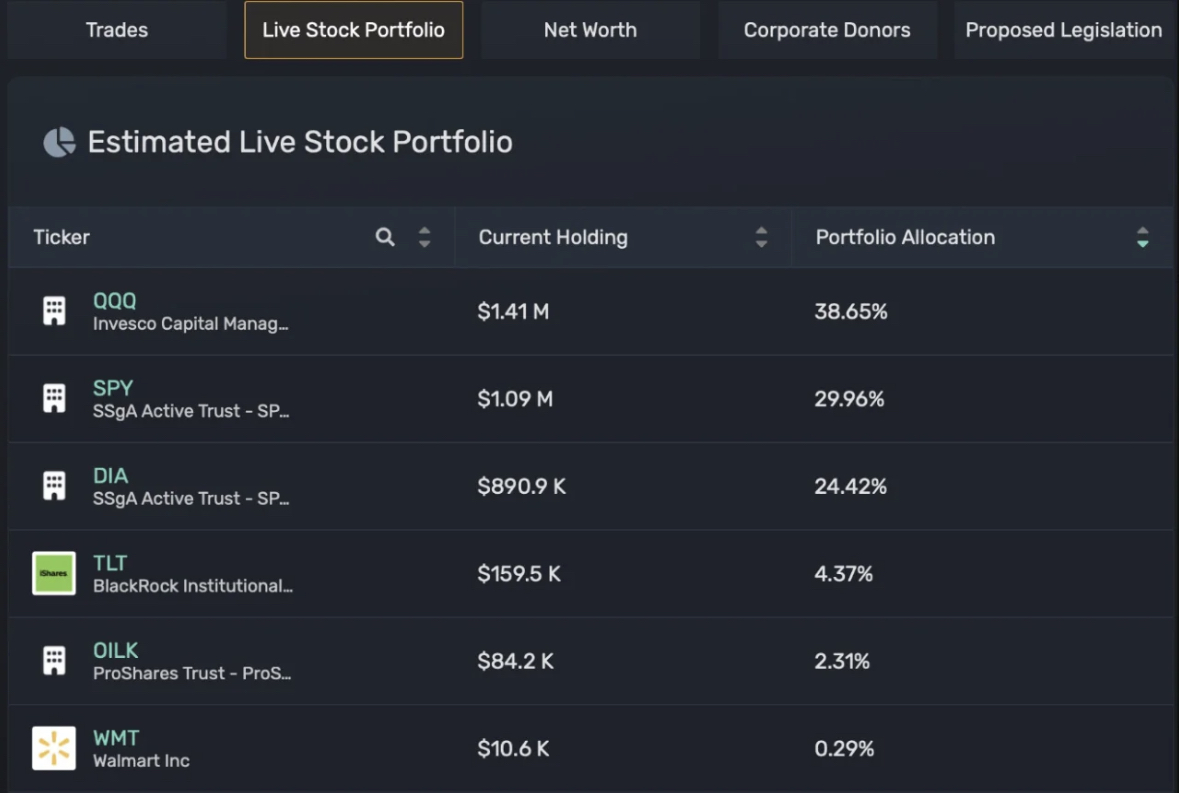Click the QQQ building icon
This screenshot has width=1179, height=793.
[54, 311]
